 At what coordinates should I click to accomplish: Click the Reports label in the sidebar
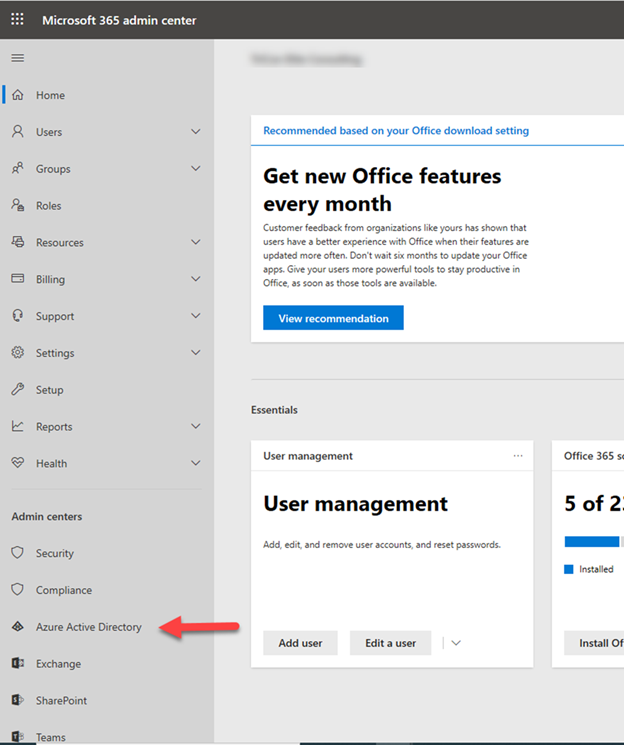coord(54,427)
